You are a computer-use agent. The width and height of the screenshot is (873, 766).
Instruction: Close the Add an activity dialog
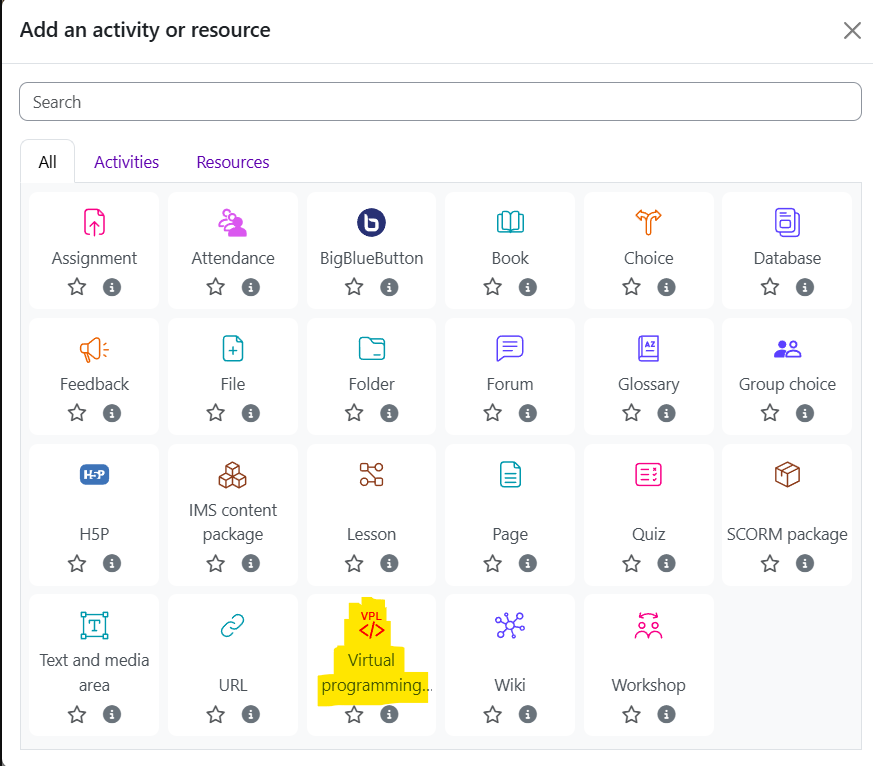tap(852, 30)
